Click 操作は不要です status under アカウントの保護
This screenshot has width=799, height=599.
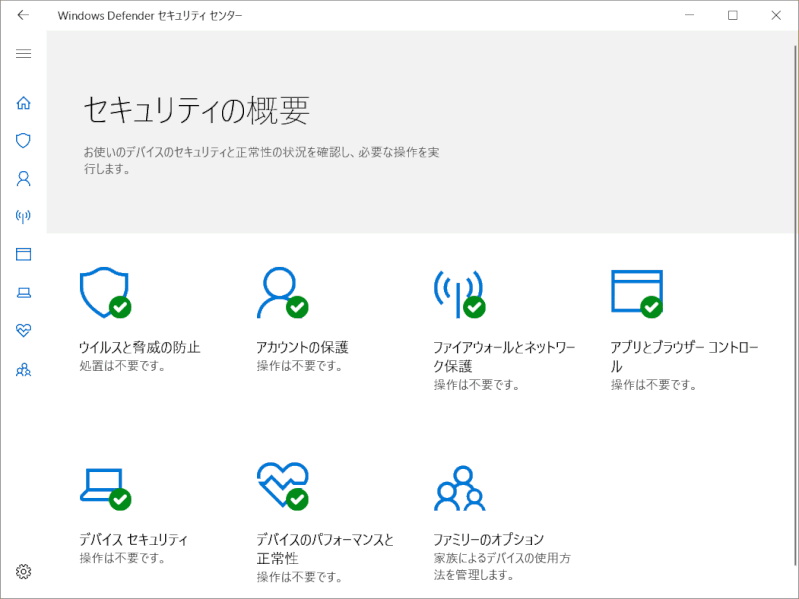click(x=300, y=366)
